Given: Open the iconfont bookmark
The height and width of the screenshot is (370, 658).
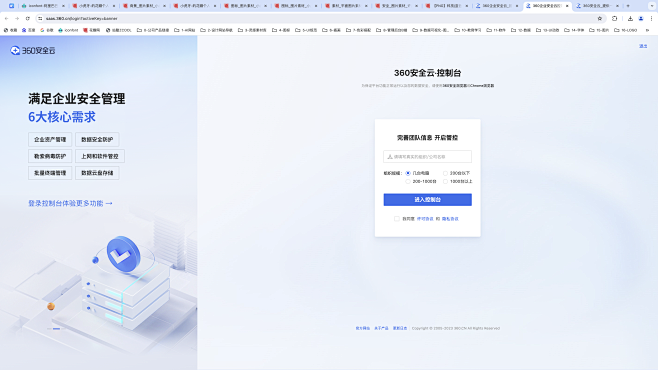Looking at the screenshot, I should click(68, 30).
